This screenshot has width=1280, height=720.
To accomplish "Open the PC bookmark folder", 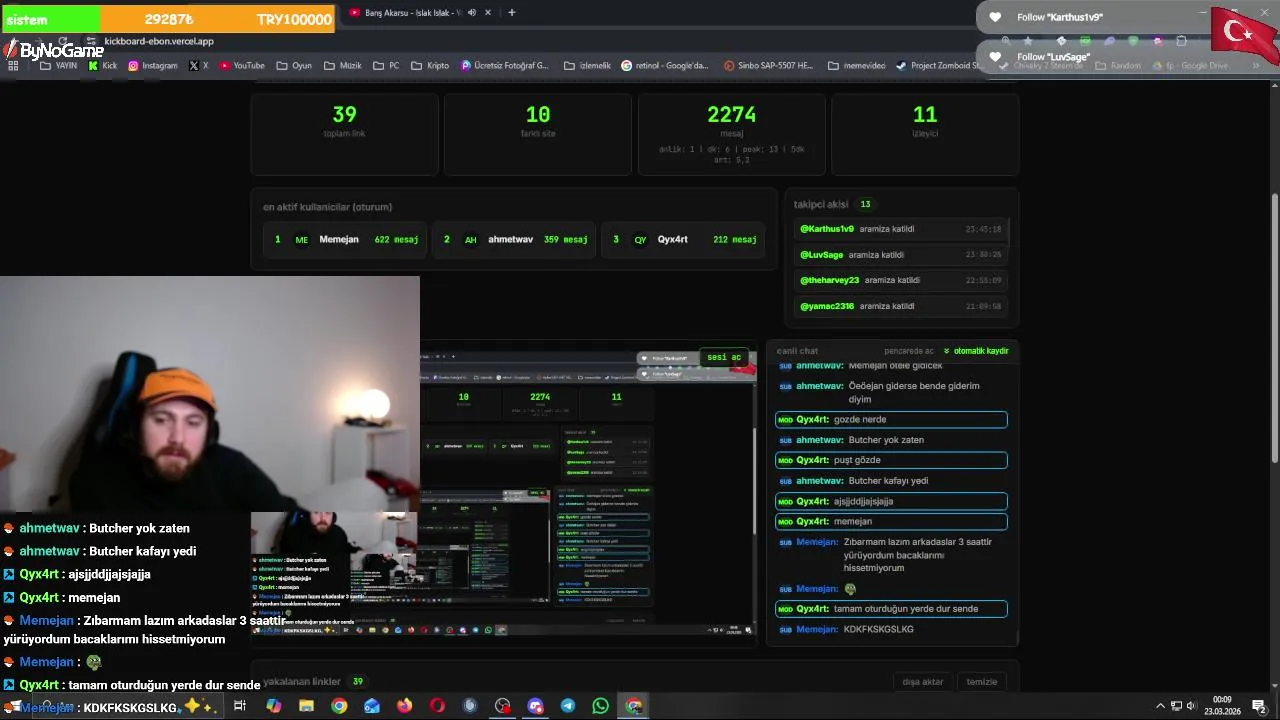I will pyautogui.click(x=386, y=66).
